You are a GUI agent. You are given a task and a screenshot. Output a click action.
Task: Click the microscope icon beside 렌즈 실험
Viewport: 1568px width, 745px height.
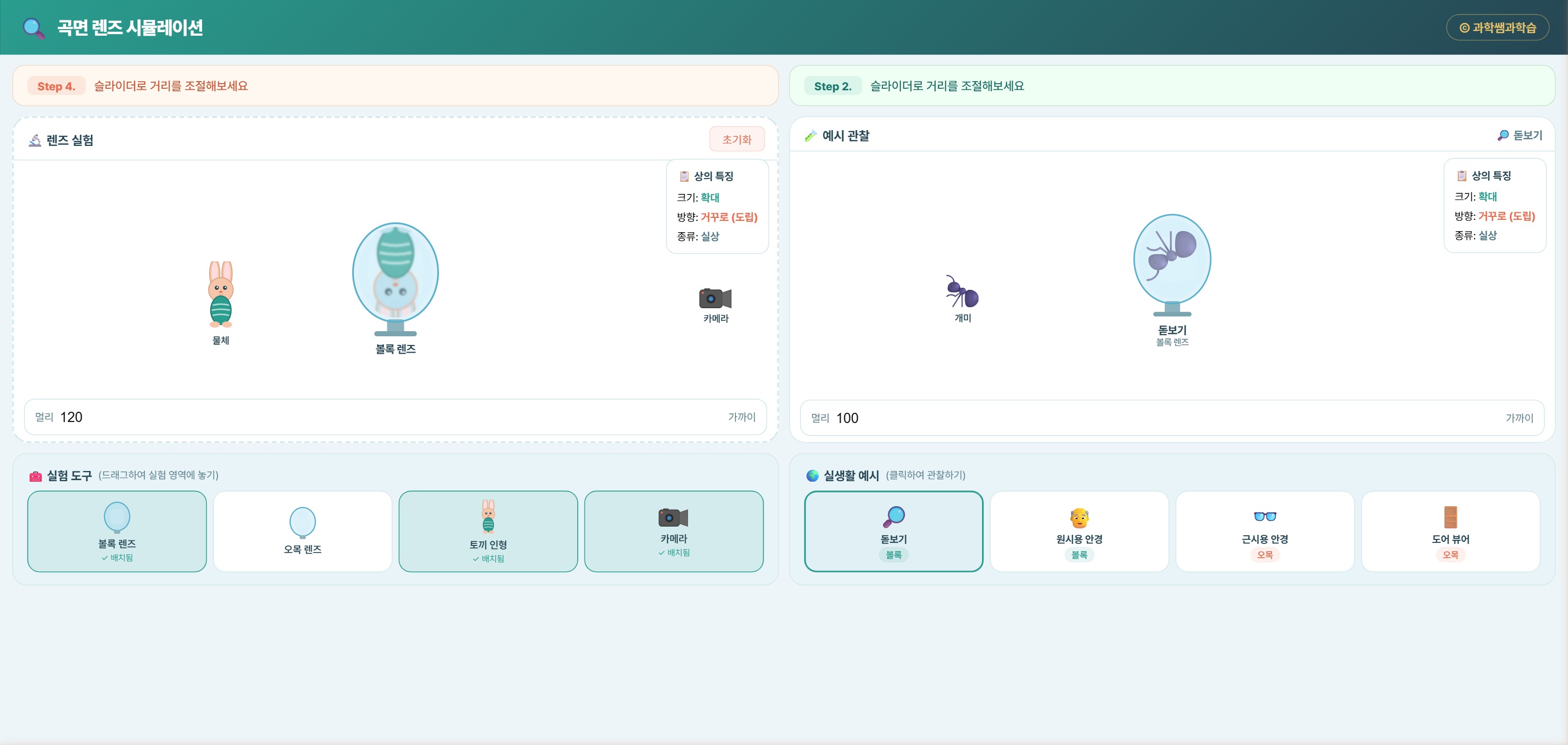coord(35,141)
